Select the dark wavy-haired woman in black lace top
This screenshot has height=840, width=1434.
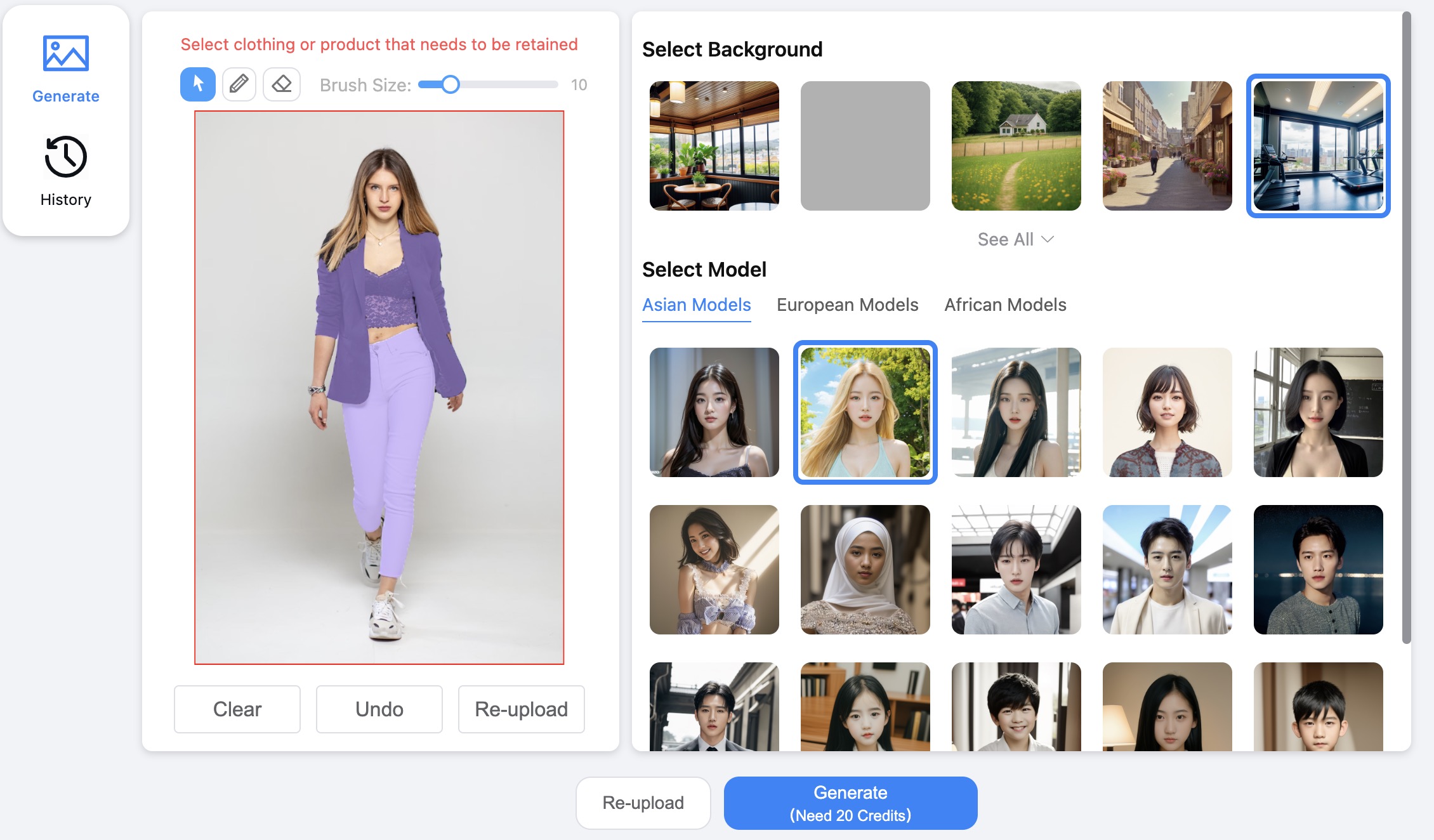714,412
